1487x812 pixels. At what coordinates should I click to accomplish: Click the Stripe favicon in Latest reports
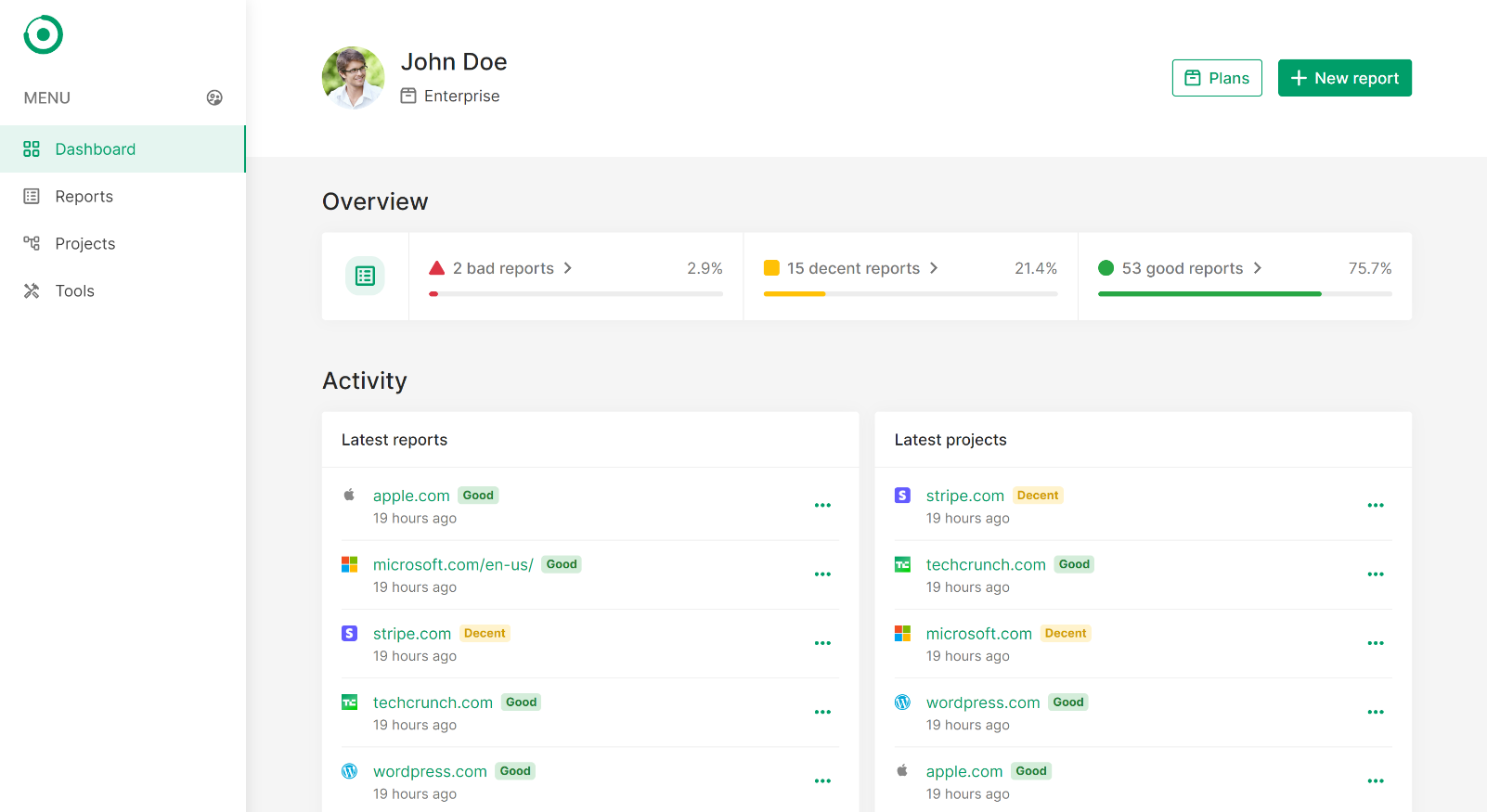349,633
